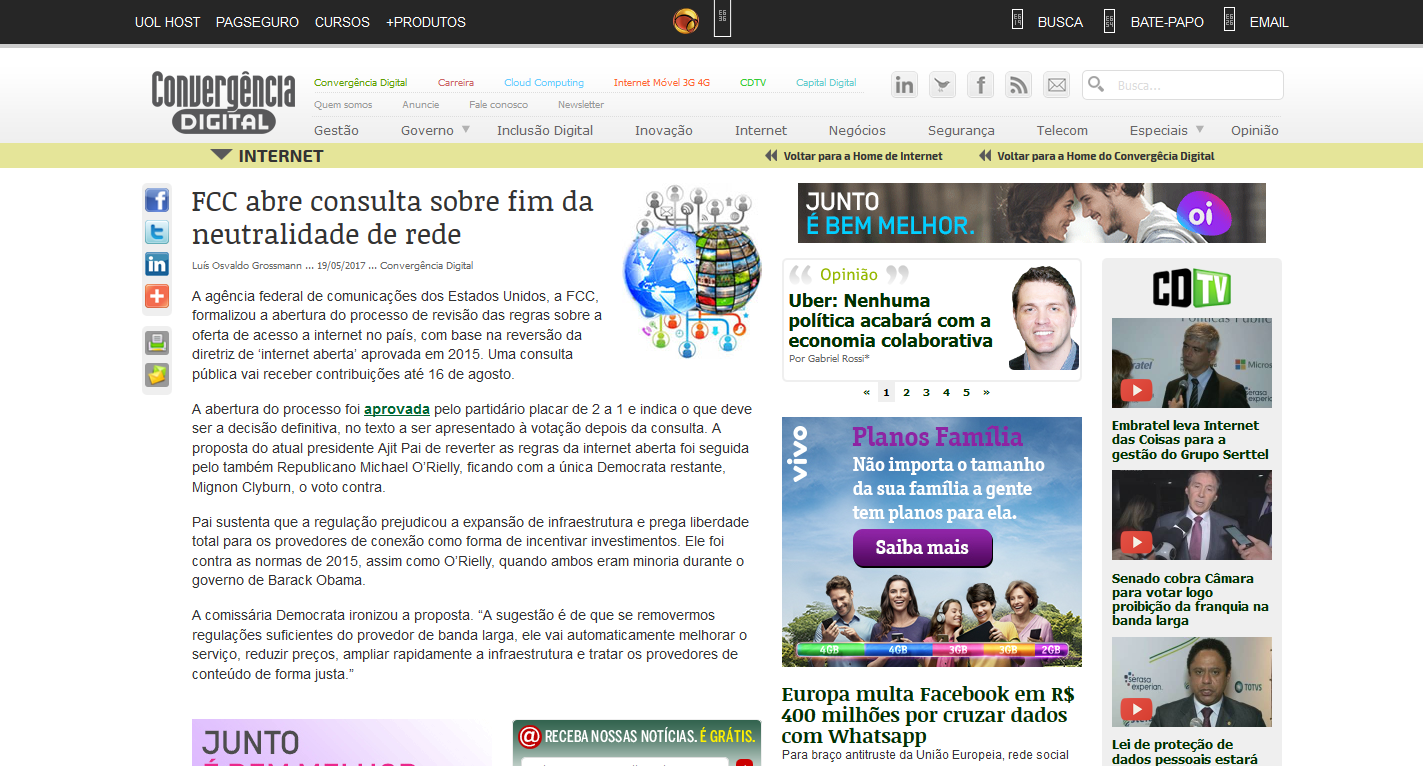Open the Opinião menu item

pos(1255,130)
